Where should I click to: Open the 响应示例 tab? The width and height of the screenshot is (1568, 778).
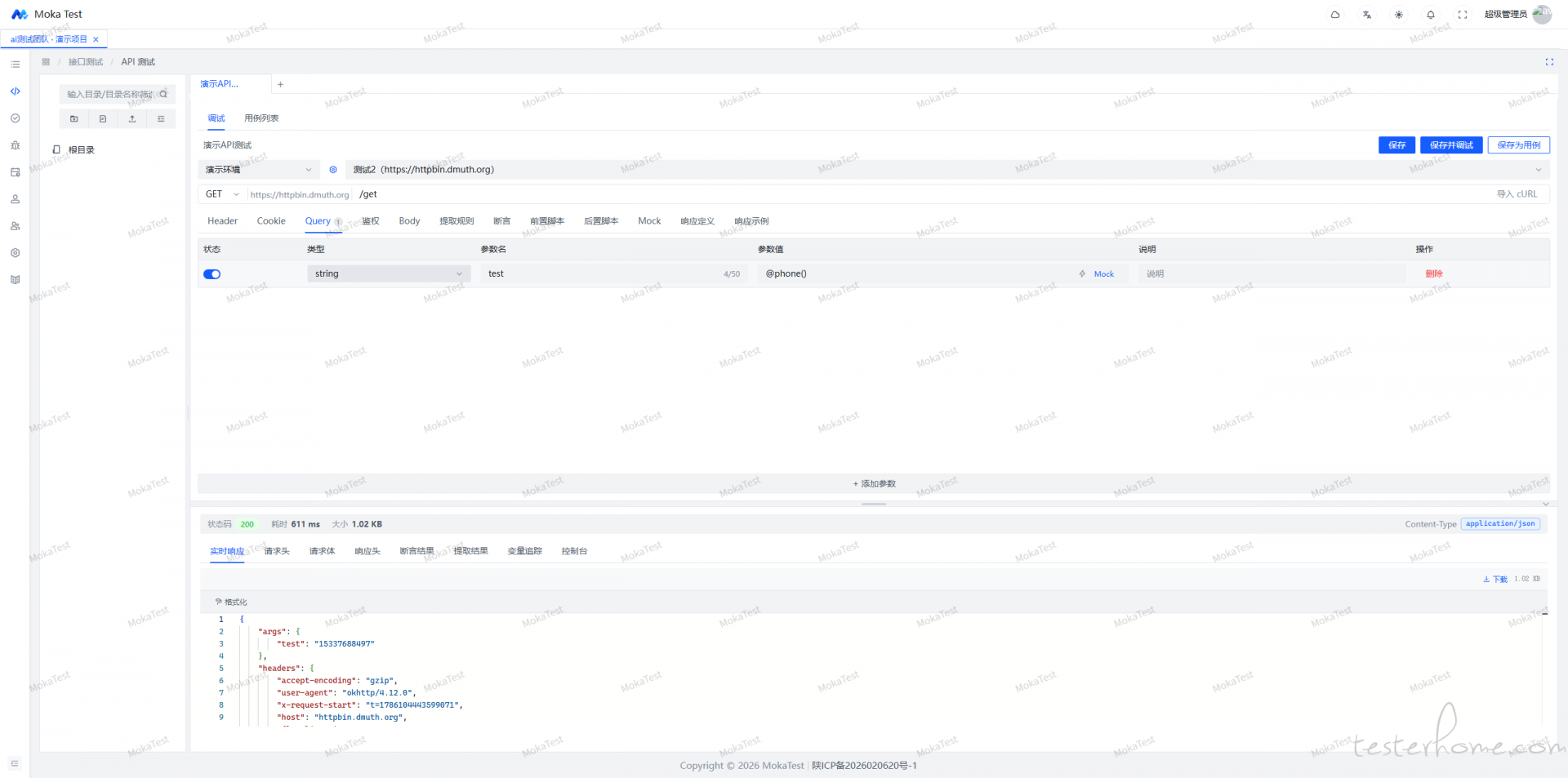point(751,221)
